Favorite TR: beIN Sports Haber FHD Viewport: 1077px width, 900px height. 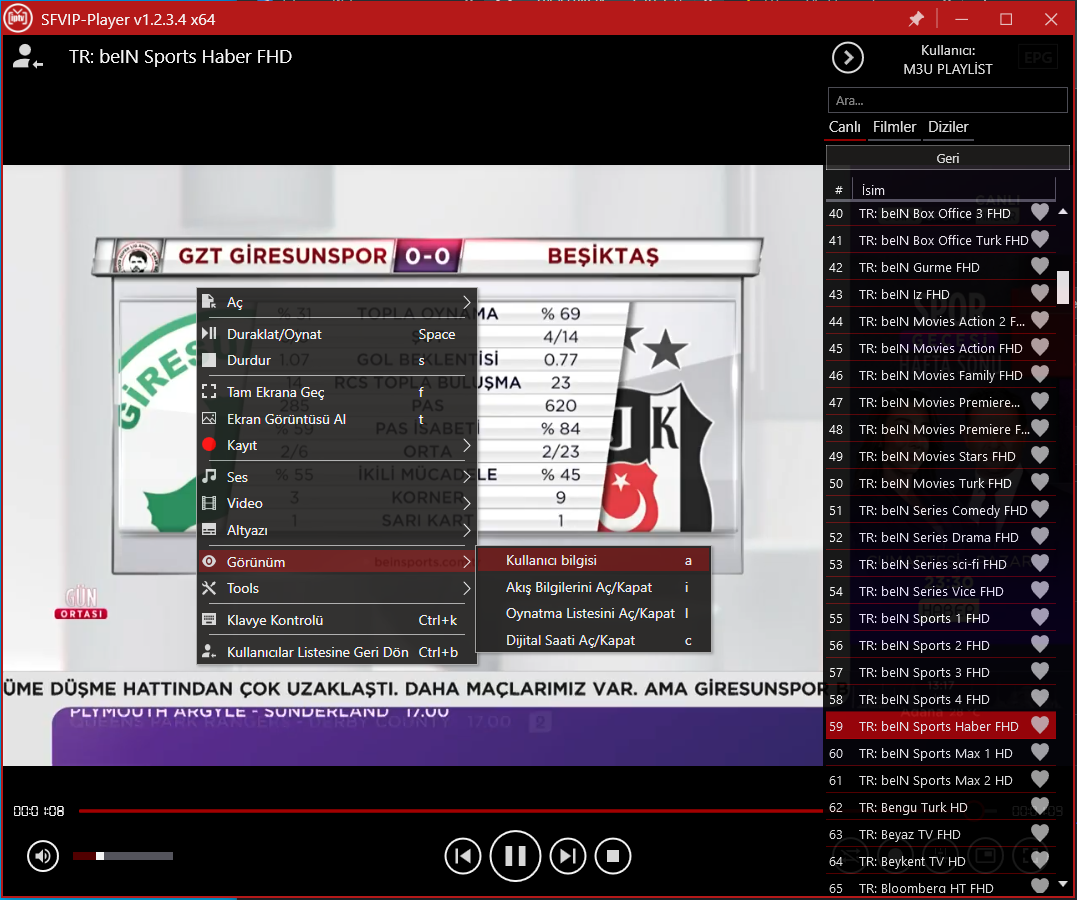[1040, 725]
